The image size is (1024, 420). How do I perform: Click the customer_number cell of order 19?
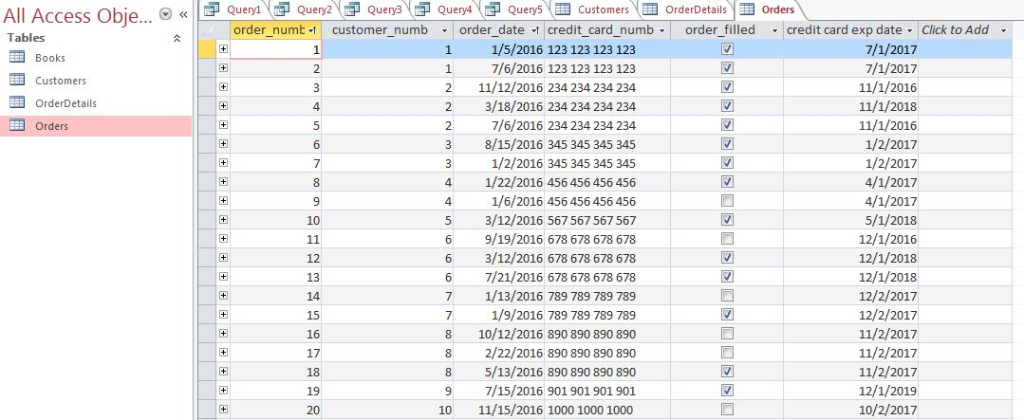pyautogui.click(x=387, y=391)
